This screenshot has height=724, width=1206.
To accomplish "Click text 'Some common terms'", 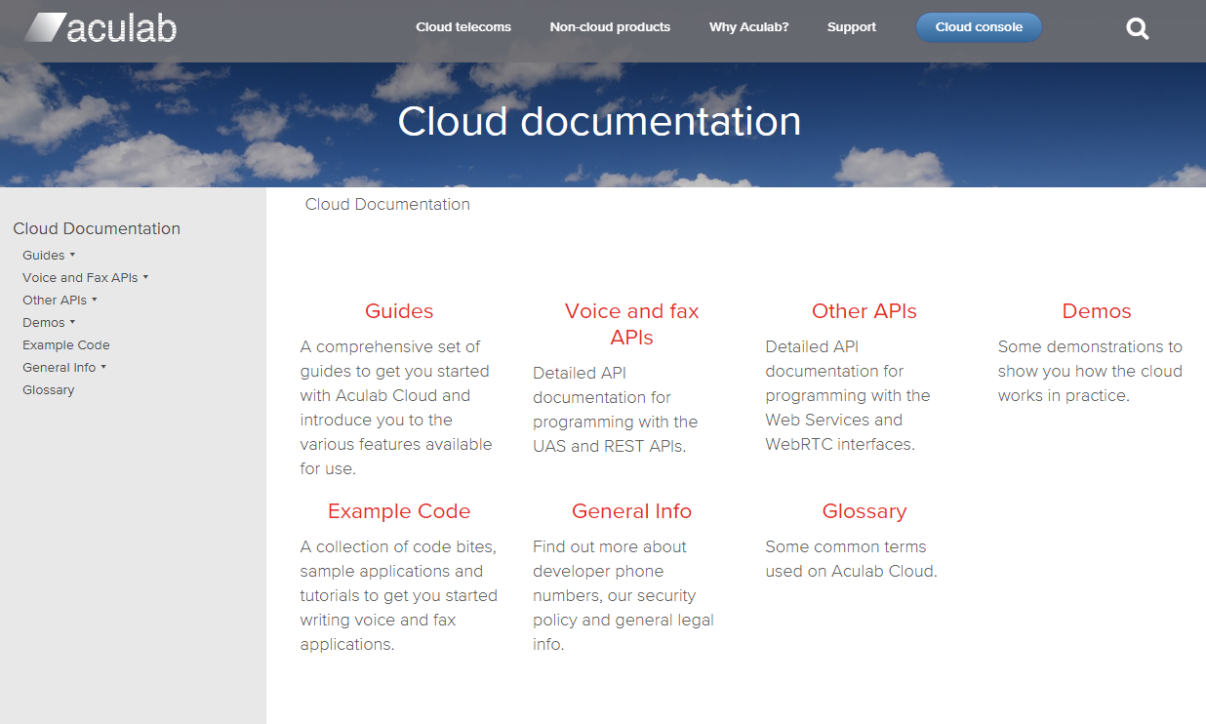I will (x=846, y=547).
